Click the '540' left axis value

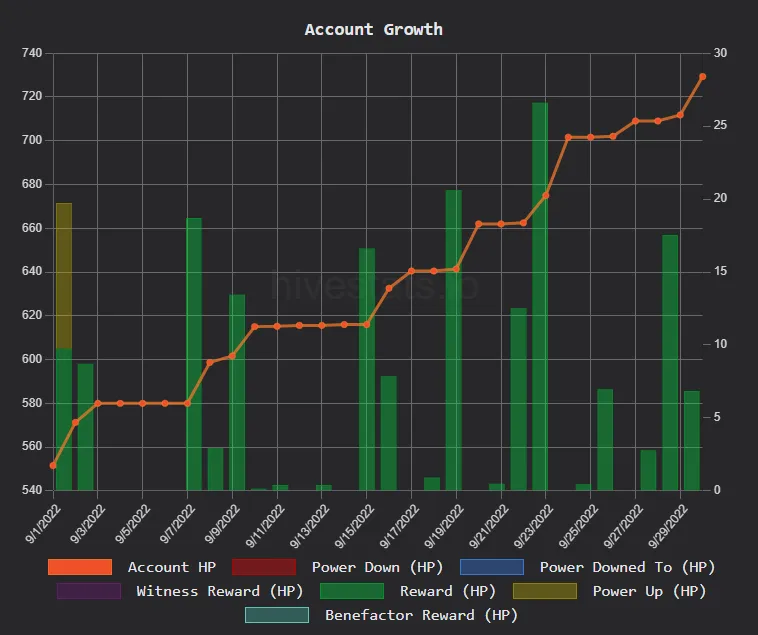(32, 490)
